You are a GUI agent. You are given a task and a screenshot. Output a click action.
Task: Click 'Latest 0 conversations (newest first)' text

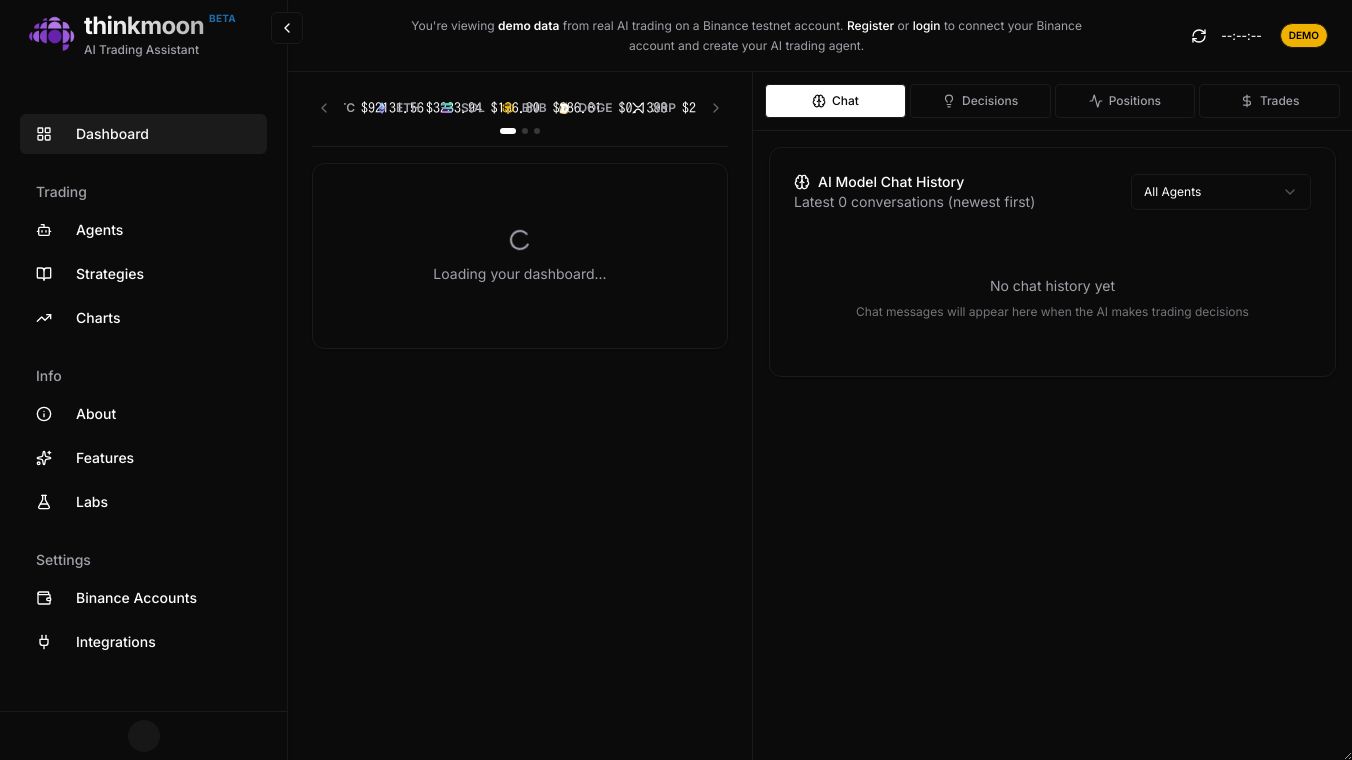click(914, 202)
